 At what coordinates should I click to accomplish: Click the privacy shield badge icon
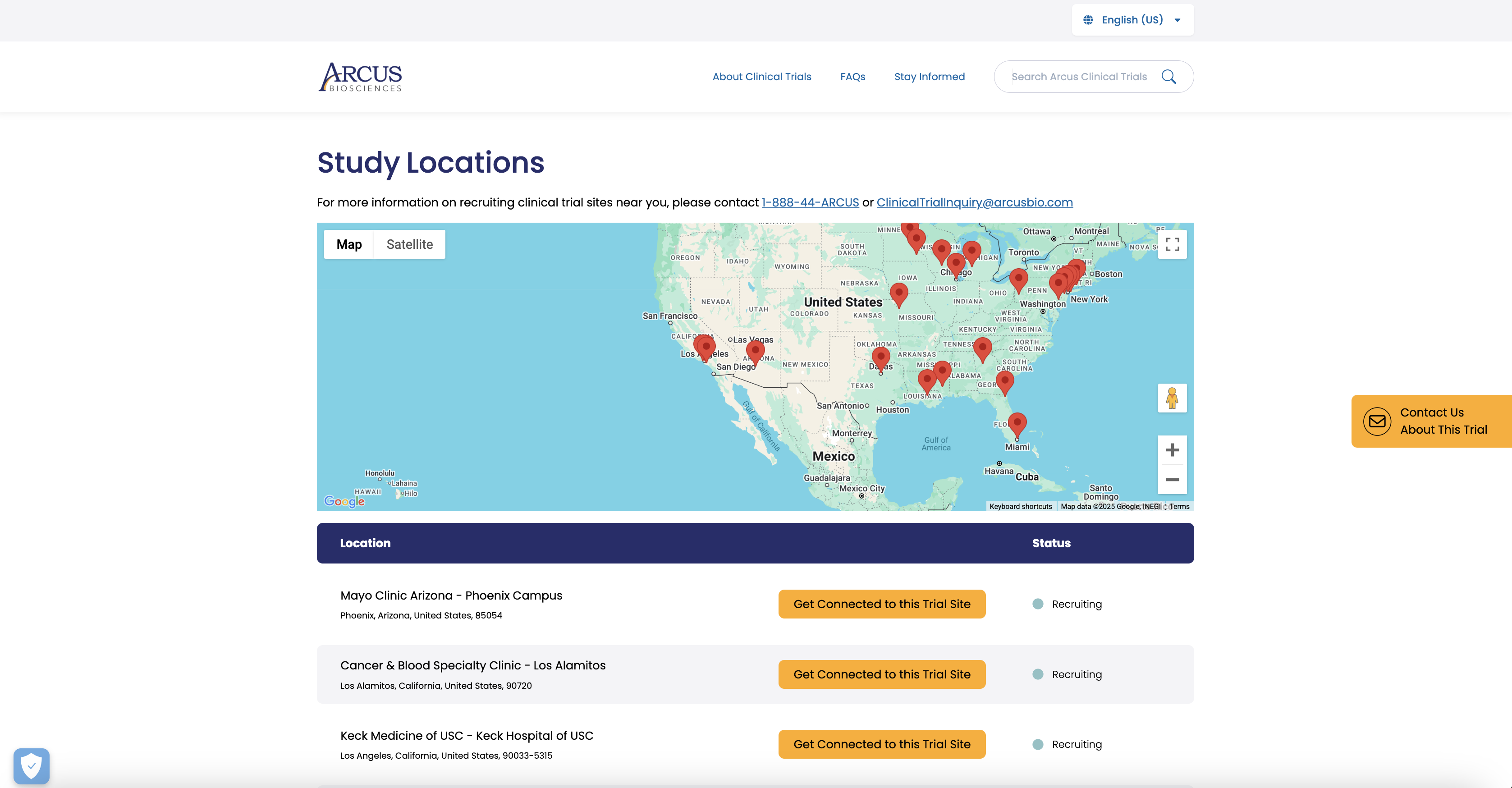(31, 766)
